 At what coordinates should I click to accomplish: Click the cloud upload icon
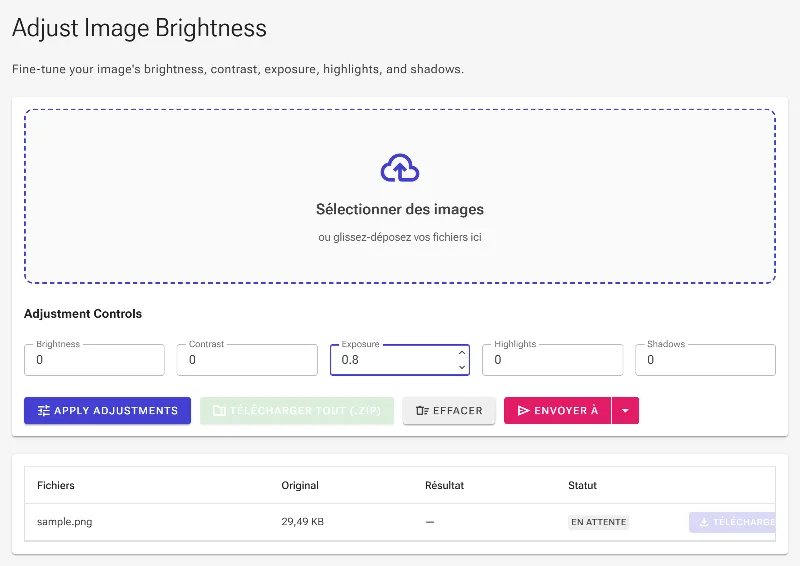(400, 168)
